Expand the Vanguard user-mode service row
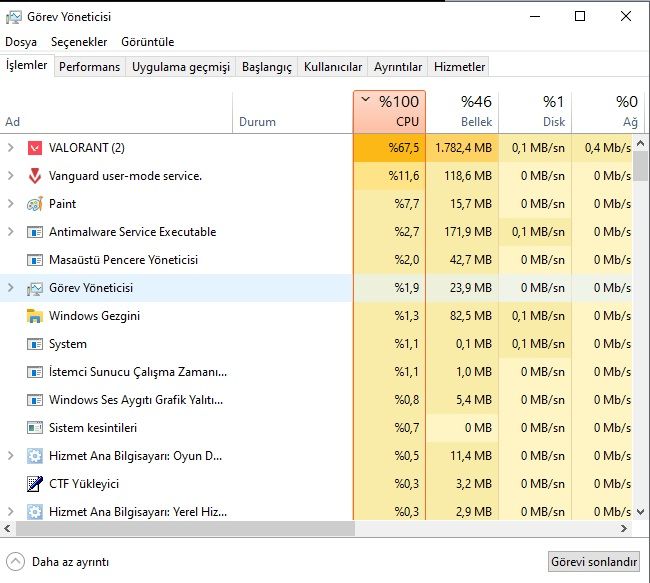The width and height of the screenshot is (650, 583). (11, 176)
